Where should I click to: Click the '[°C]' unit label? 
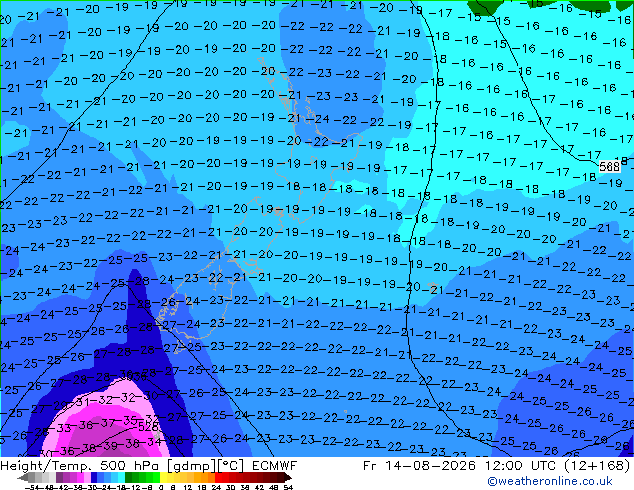point(230,466)
